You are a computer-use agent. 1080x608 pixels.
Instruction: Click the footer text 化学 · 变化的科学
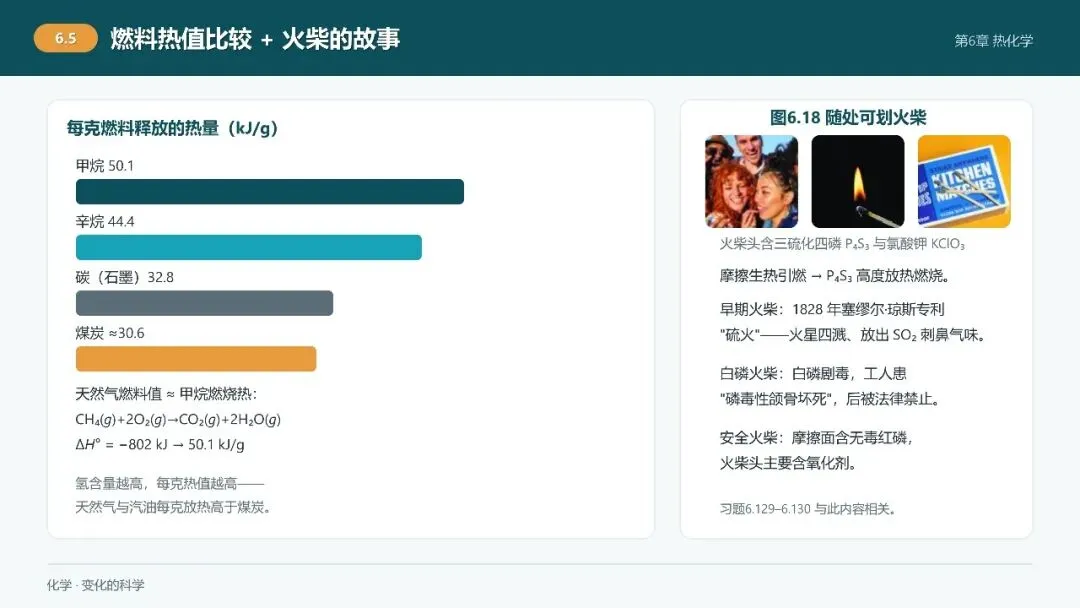click(x=96, y=585)
